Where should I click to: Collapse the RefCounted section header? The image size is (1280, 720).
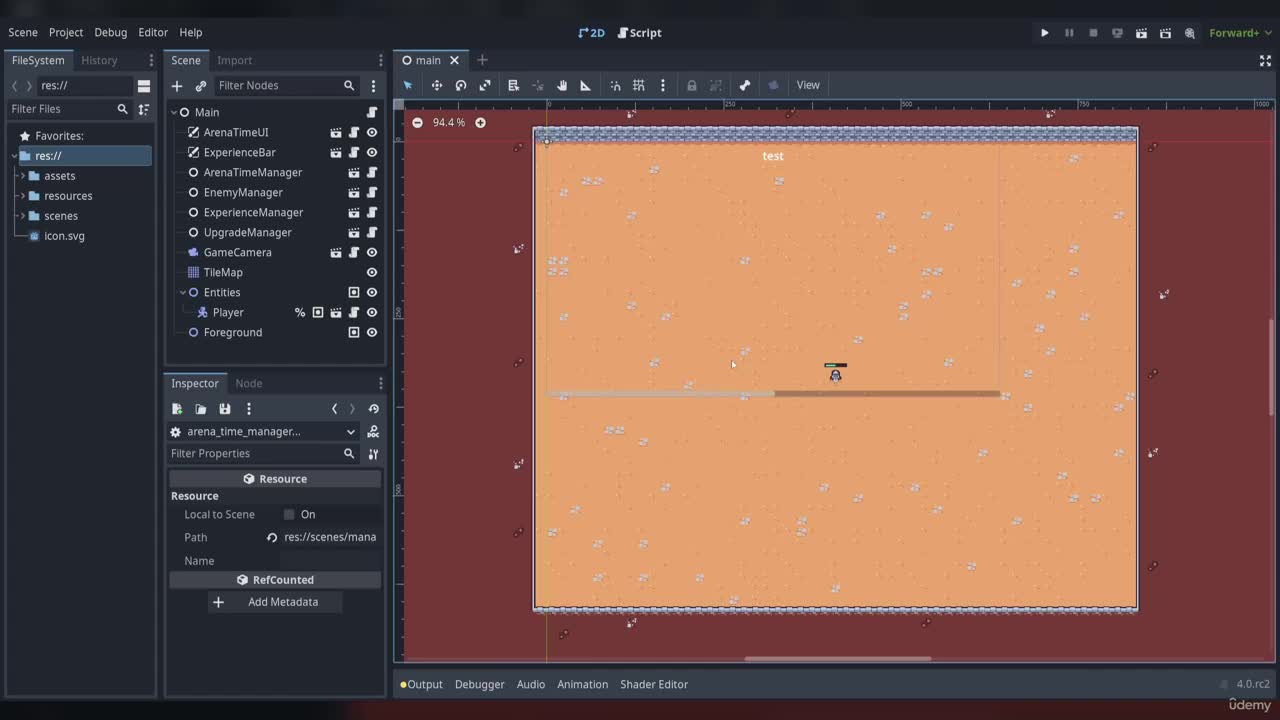click(x=275, y=580)
